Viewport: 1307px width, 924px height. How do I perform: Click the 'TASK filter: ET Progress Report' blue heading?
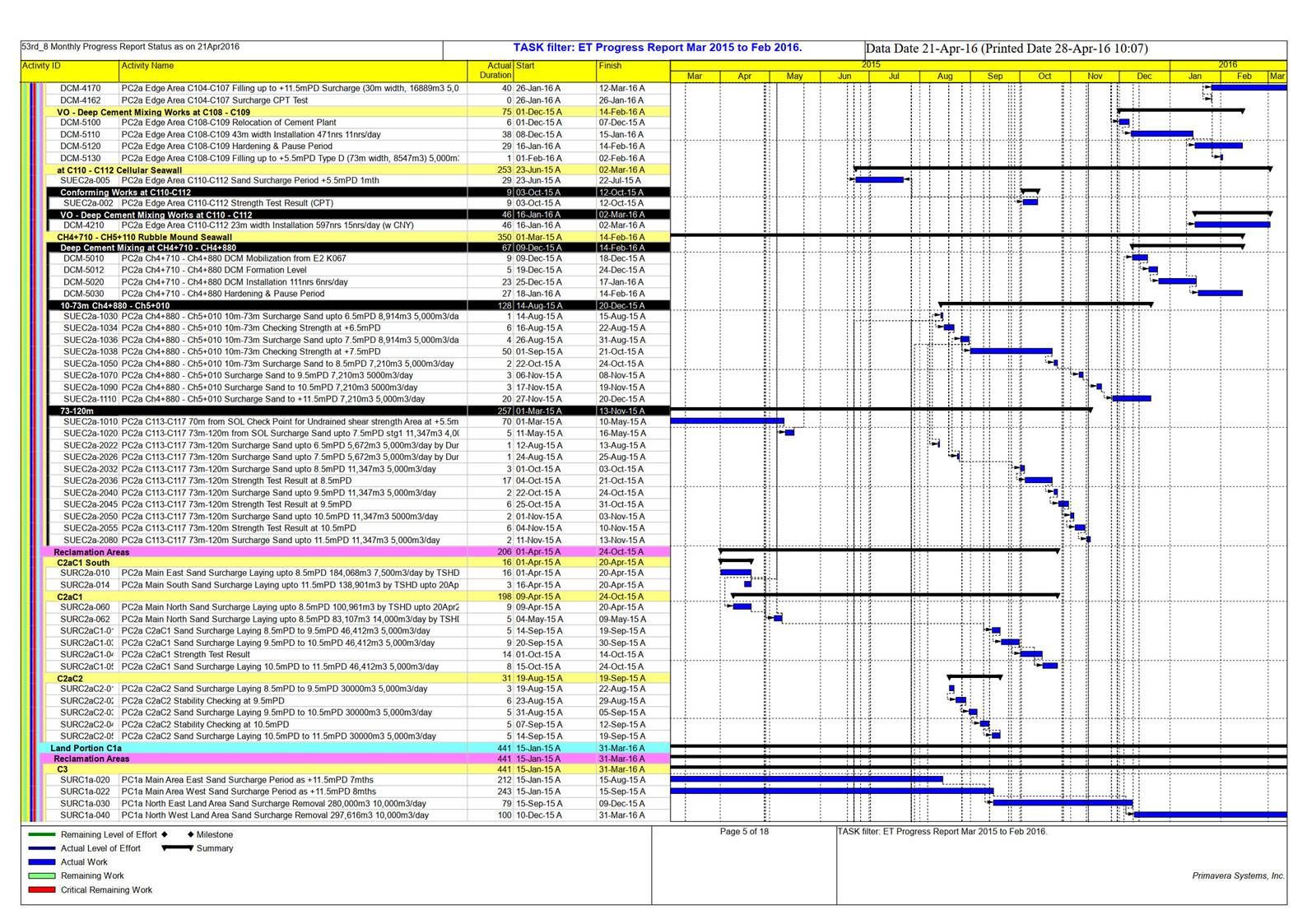[657, 48]
